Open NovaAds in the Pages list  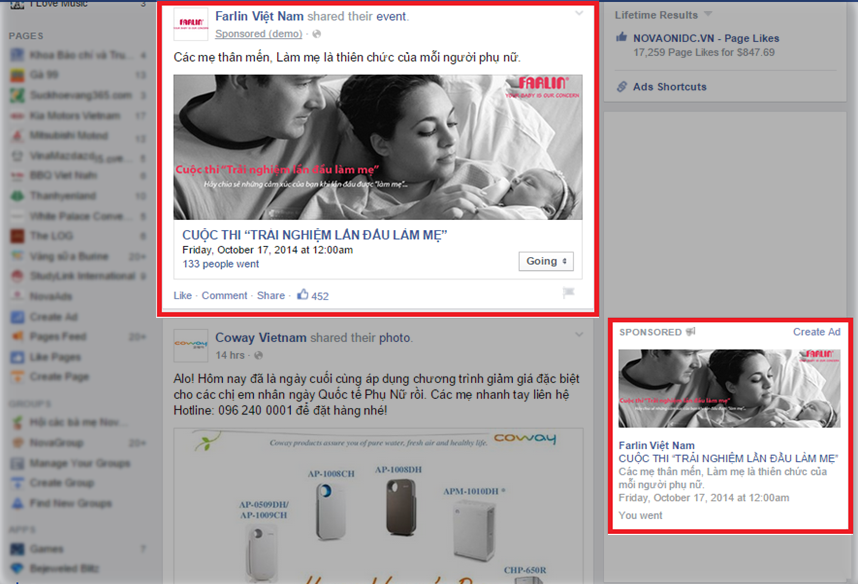point(51,297)
